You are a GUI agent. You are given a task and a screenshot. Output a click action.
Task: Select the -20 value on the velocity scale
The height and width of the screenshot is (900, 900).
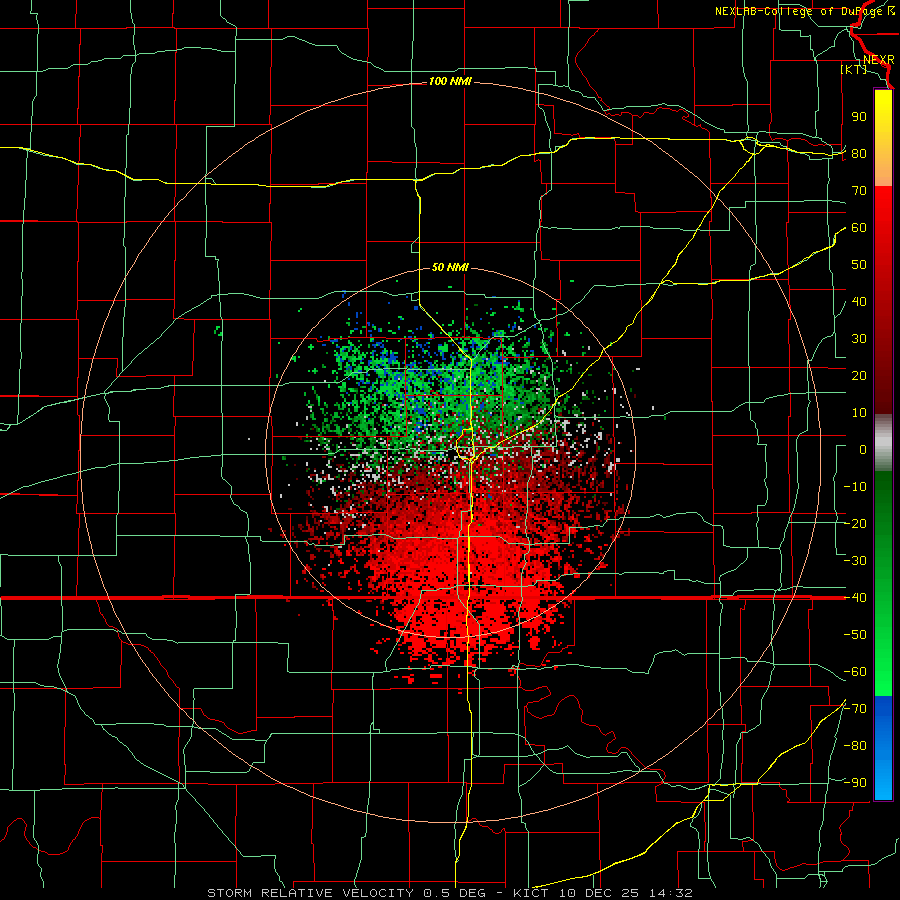click(855, 524)
